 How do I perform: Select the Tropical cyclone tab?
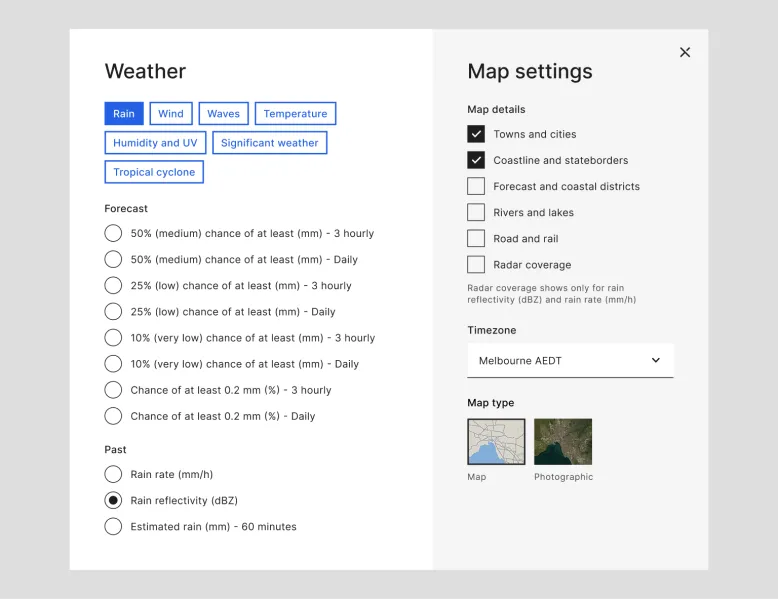[154, 172]
